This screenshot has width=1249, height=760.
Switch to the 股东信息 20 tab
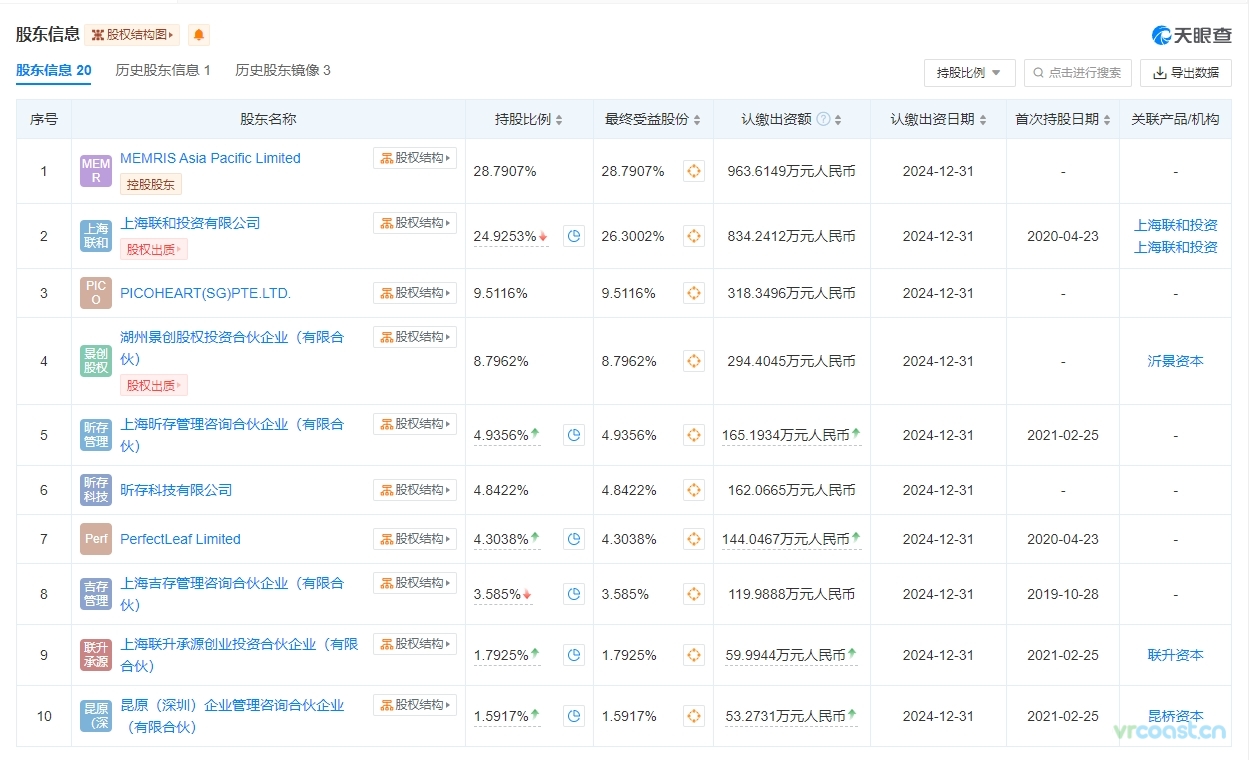tap(54, 70)
